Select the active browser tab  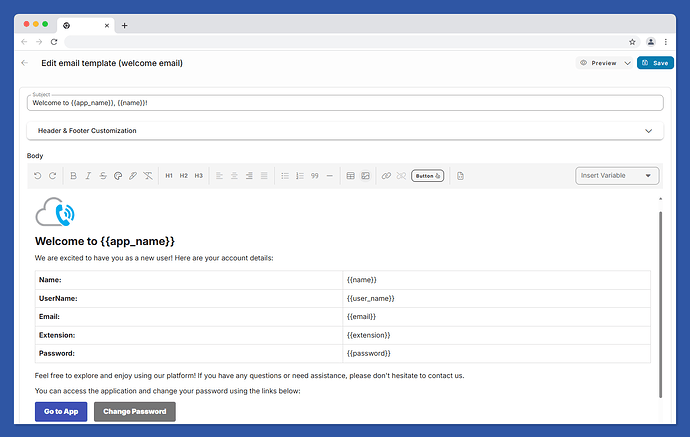[x=86, y=26]
